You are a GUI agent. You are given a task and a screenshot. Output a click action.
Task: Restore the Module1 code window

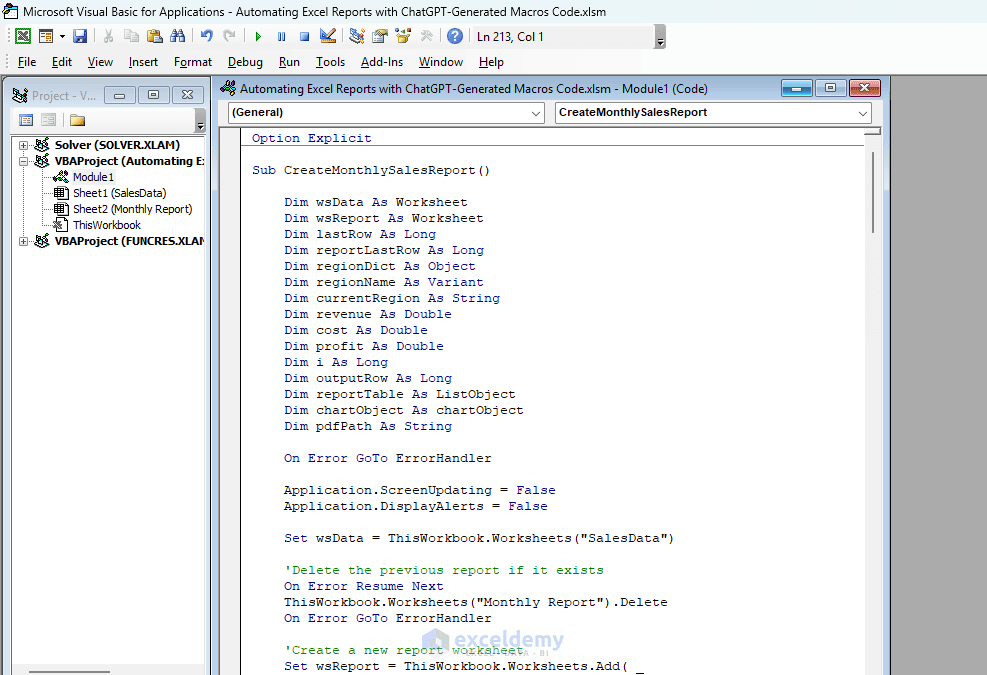pos(830,88)
